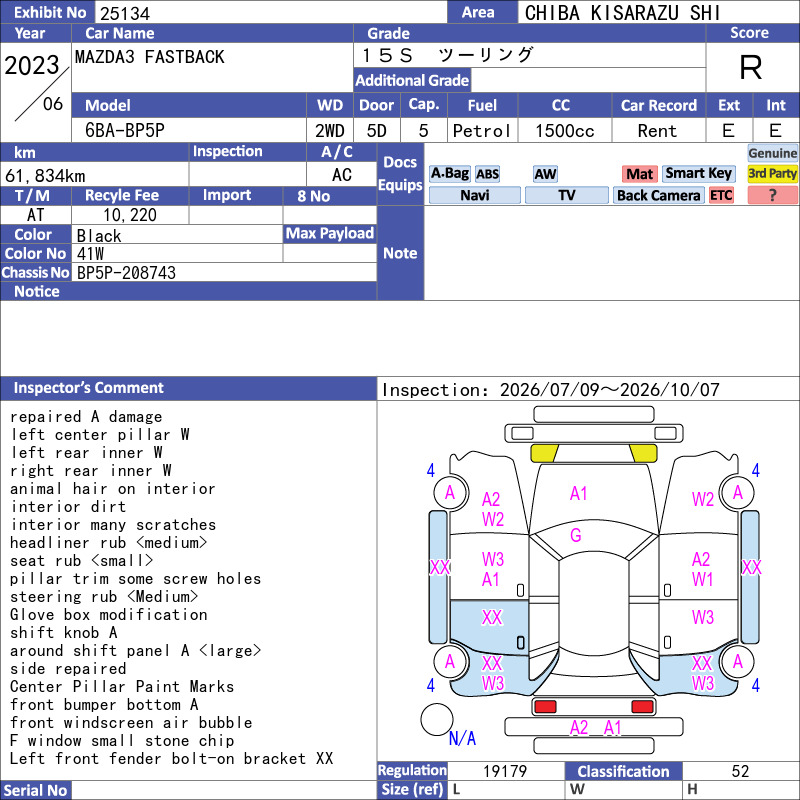Click the exhibit number 25134

tap(125, 13)
